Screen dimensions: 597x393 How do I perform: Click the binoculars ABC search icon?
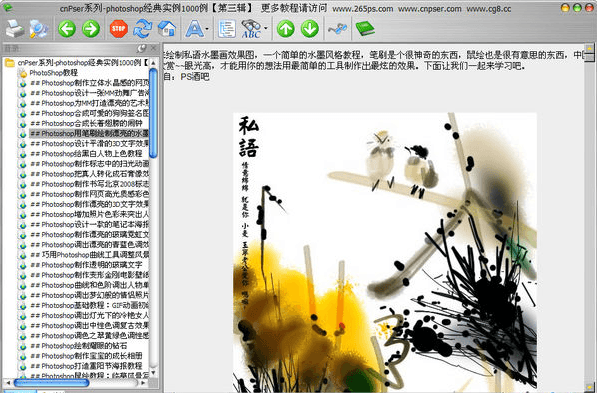pyautogui.click(x=251, y=29)
